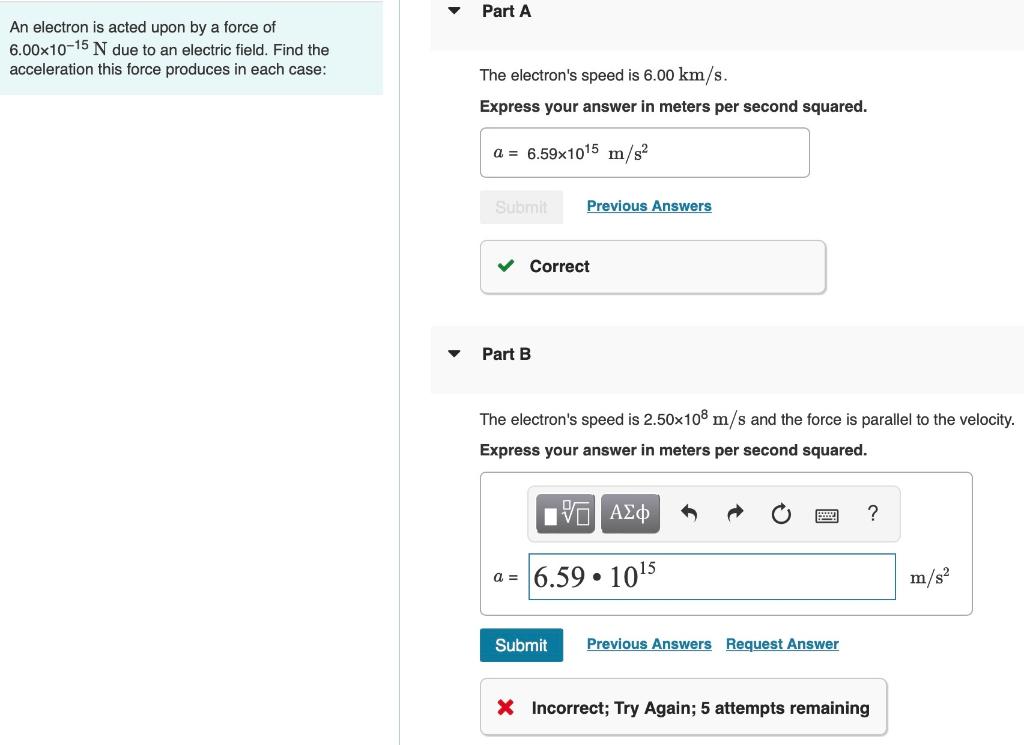The width and height of the screenshot is (1024, 745).
Task: Open Previous Answers under Part A
Action: point(648,206)
